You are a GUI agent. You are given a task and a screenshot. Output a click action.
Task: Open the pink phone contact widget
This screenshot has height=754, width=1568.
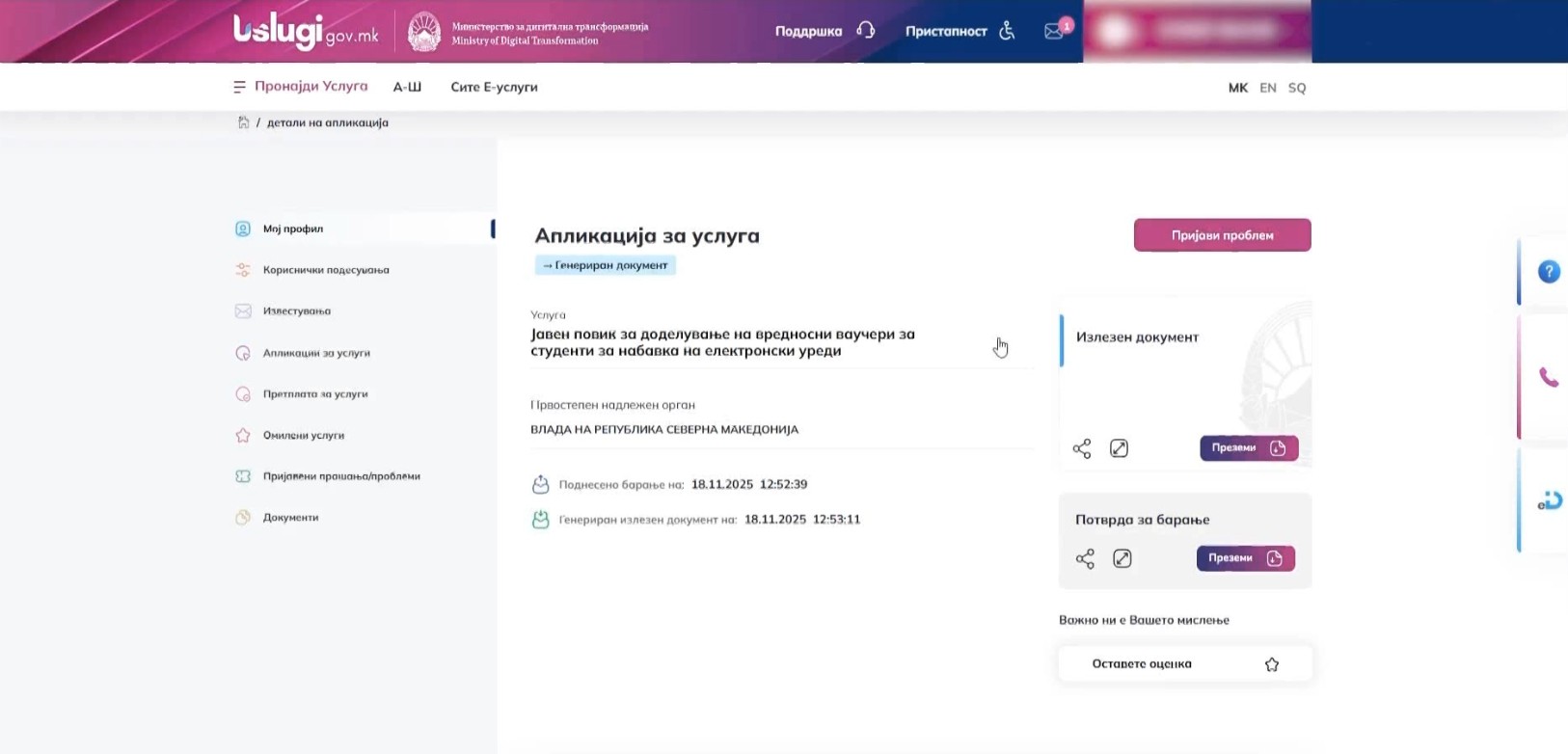point(1549,377)
